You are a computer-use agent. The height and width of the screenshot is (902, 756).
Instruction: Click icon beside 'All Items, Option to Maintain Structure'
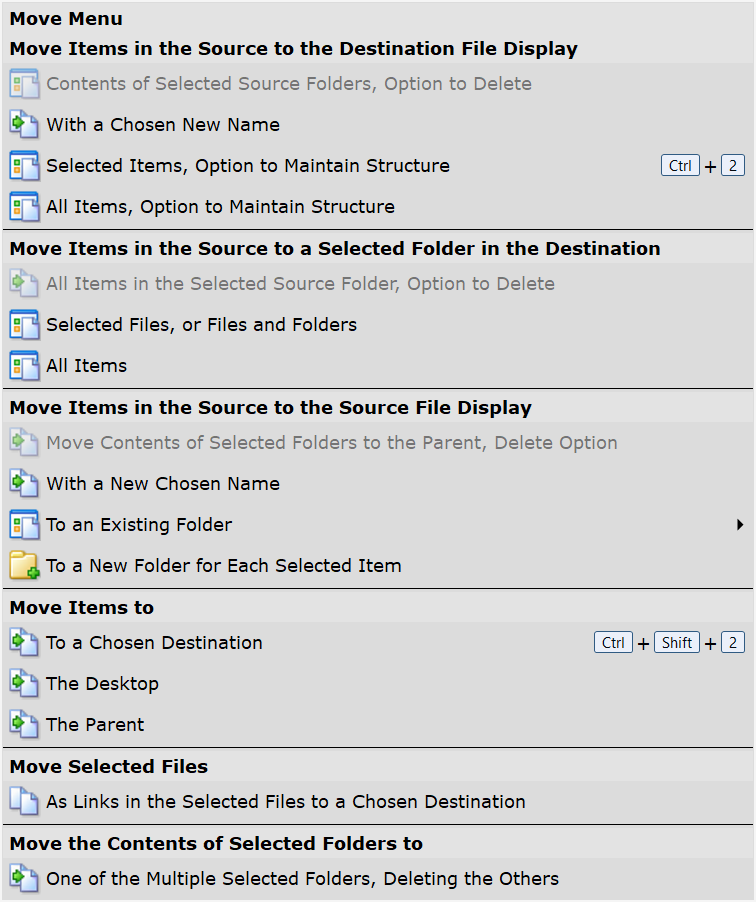point(23,207)
